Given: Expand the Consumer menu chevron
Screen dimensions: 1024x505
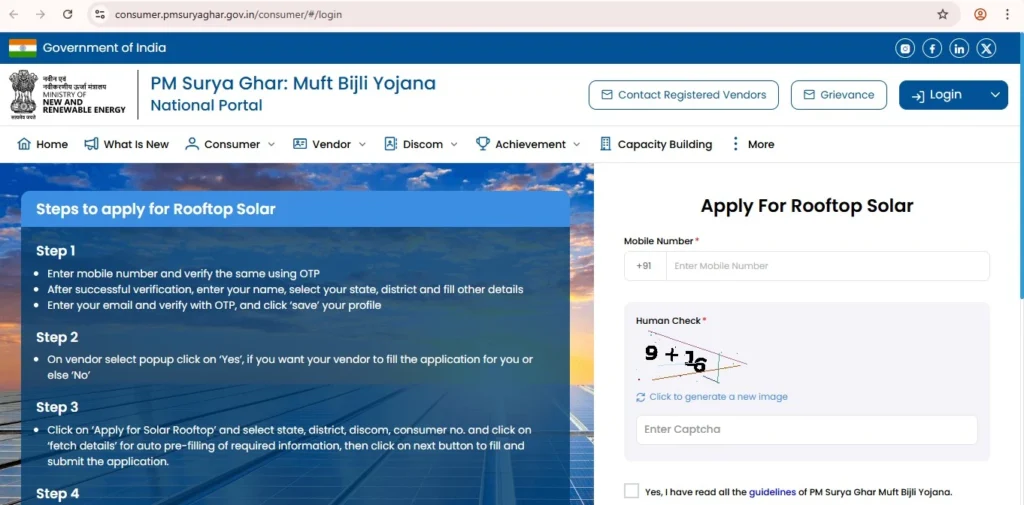Looking at the screenshot, I should tap(272, 144).
